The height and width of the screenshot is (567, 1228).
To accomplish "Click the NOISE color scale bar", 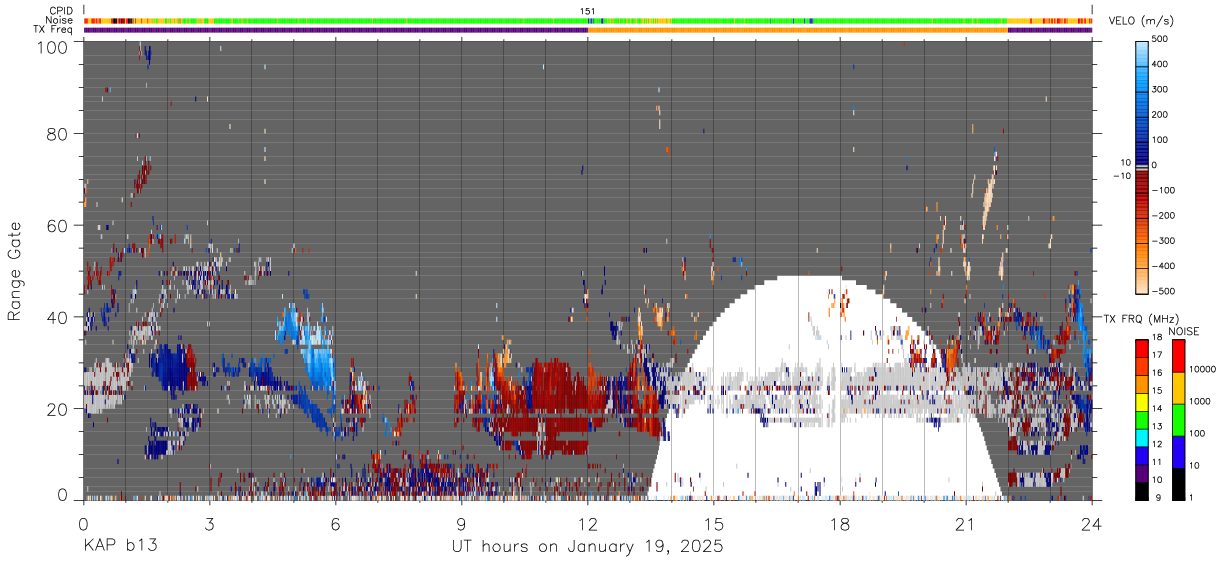I will coord(1178,419).
